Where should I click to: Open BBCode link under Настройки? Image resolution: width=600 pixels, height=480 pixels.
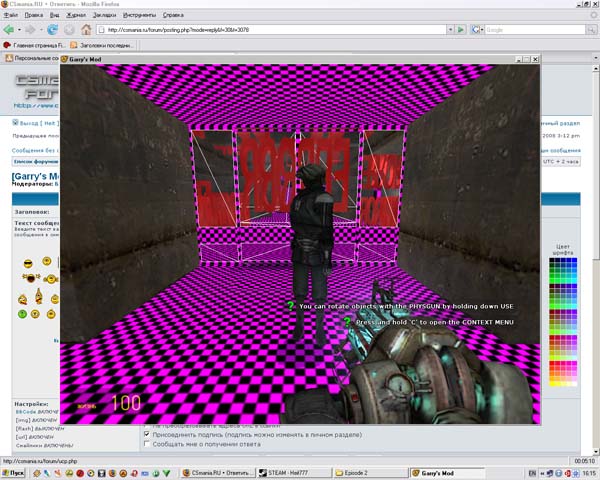25,412
